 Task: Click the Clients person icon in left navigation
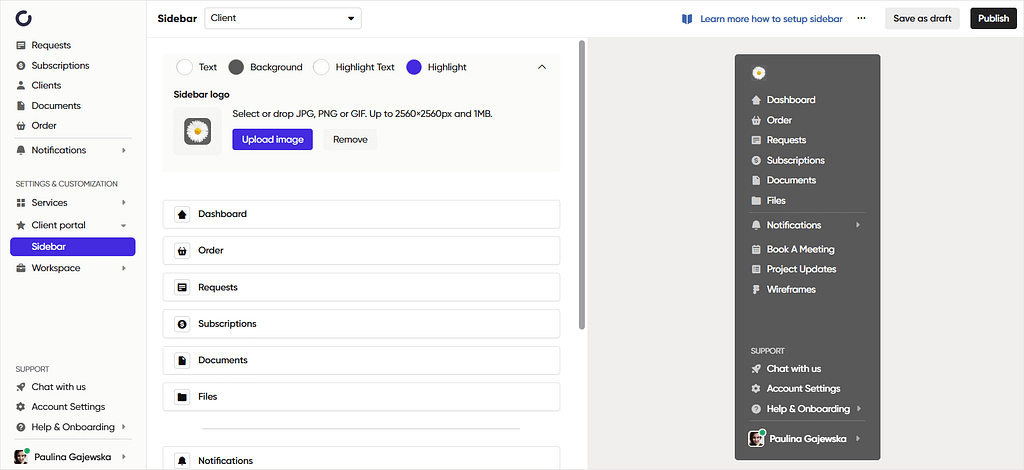(21, 86)
